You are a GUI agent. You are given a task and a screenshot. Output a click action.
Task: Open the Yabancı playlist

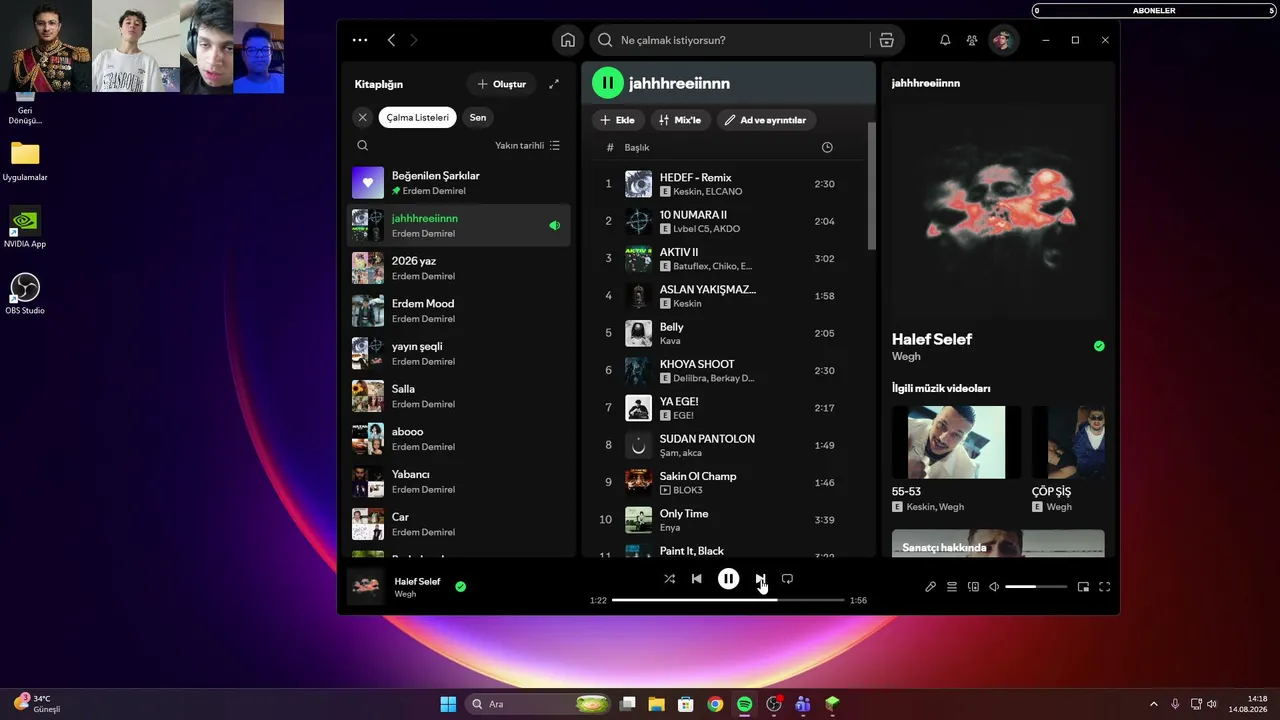(x=459, y=481)
